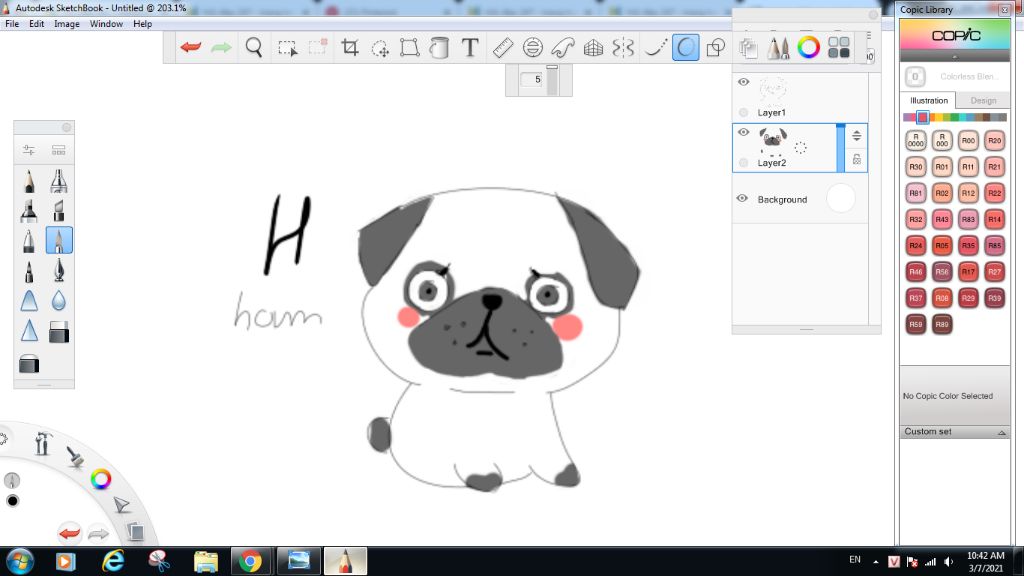Enable the Ruler guide

(x=502, y=47)
